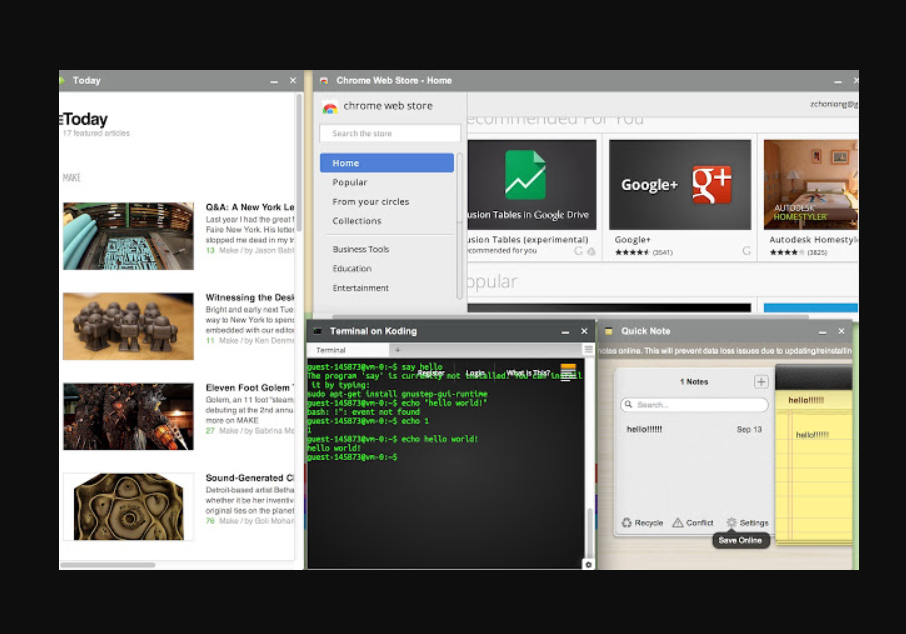Open the Sound-Generated article title

point(250,478)
